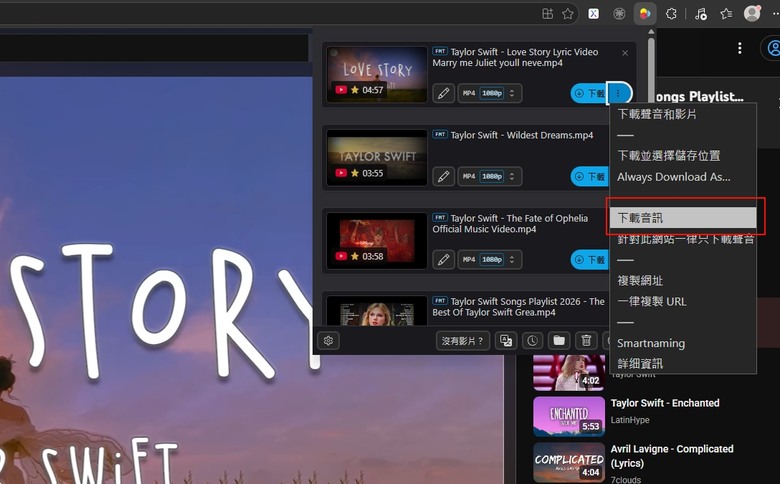This screenshot has height=484, width=780.
Task: Open the white X extension icon
Action: pos(593,13)
